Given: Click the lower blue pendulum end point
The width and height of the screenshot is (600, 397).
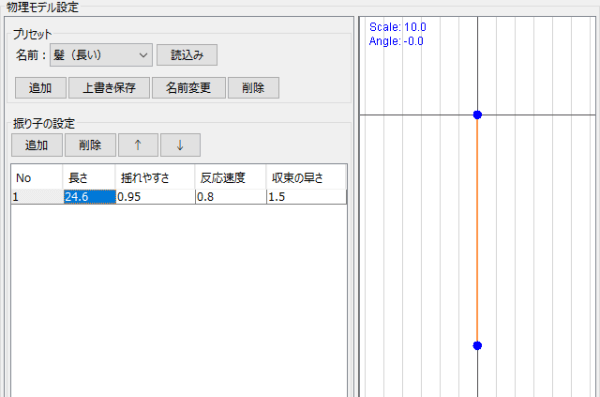Looking at the screenshot, I should click(x=477, y=346).
